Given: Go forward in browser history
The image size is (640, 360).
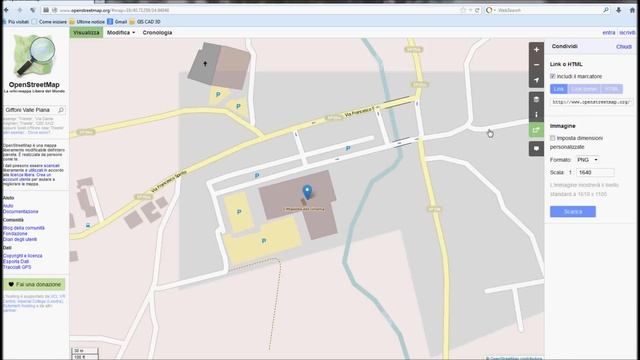Looking at the screenshot, I should point(20,10).
